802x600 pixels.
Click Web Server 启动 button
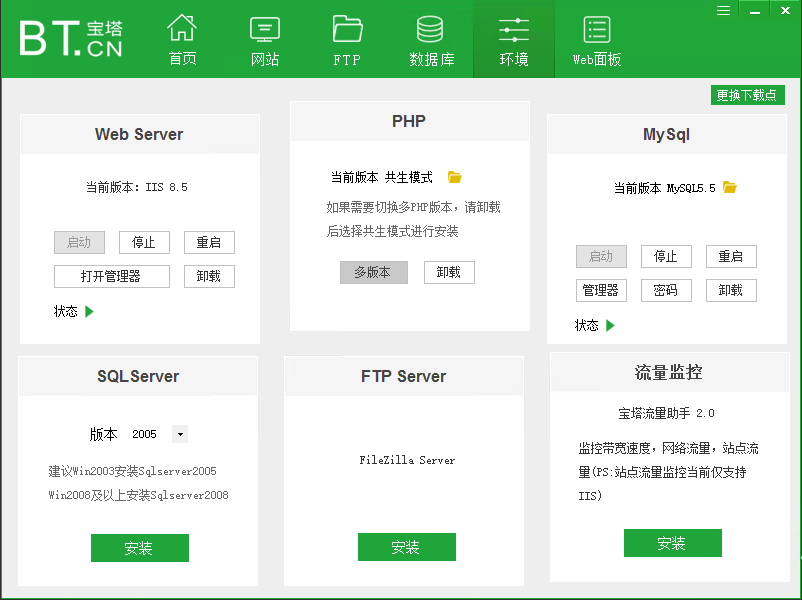click(x=79, y=242)
